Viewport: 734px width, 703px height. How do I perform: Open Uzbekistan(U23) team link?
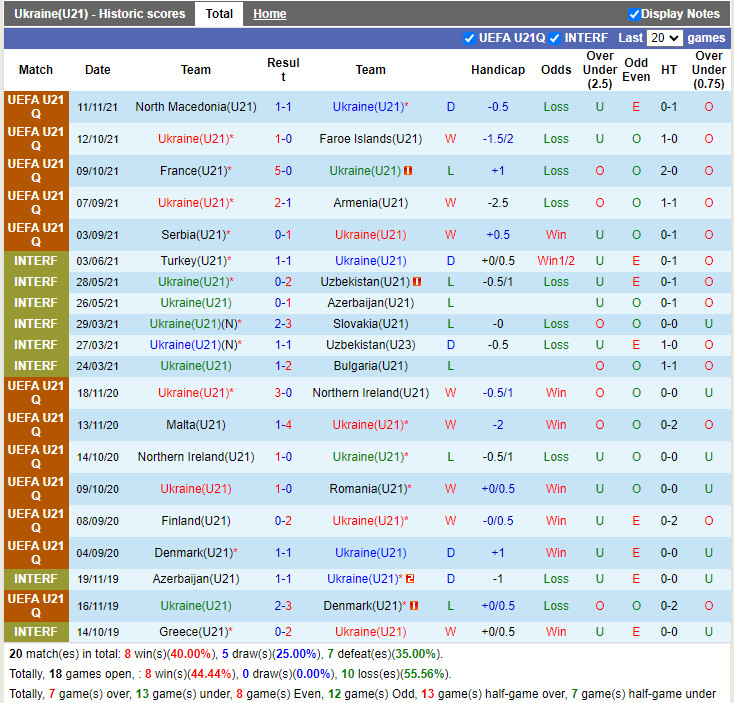coord(370,345)
